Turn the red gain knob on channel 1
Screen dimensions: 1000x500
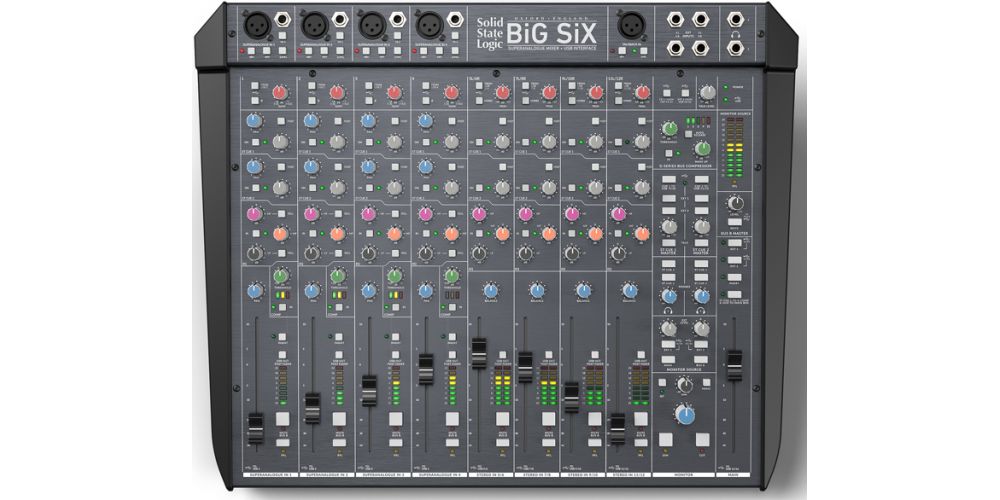coord(279,93)
